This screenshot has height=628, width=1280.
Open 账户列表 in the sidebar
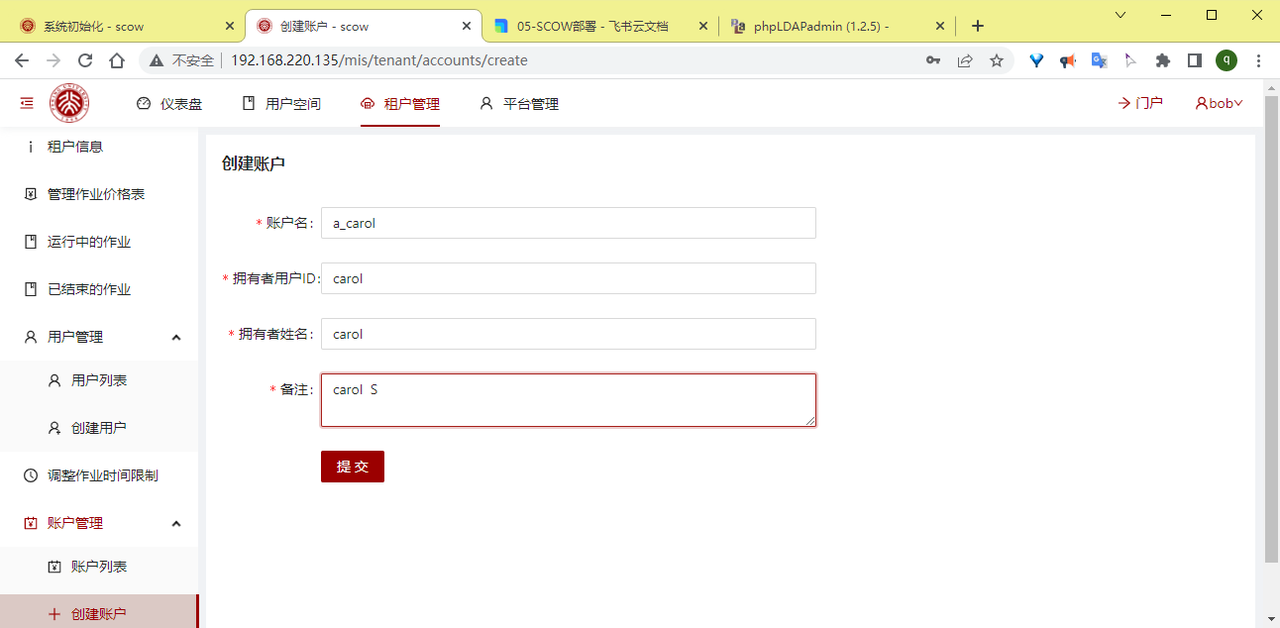point(98,567)
